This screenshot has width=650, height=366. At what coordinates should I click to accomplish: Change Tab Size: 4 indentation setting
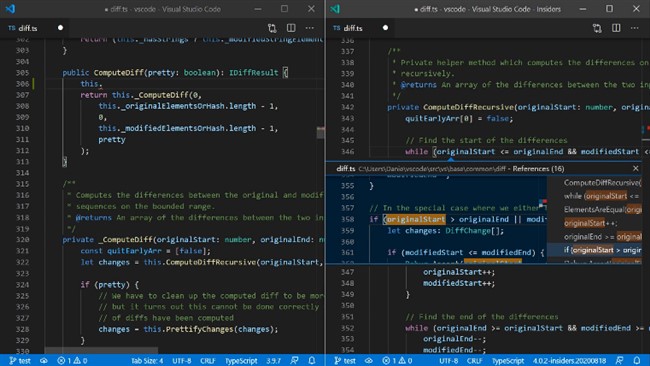(147, 361)
